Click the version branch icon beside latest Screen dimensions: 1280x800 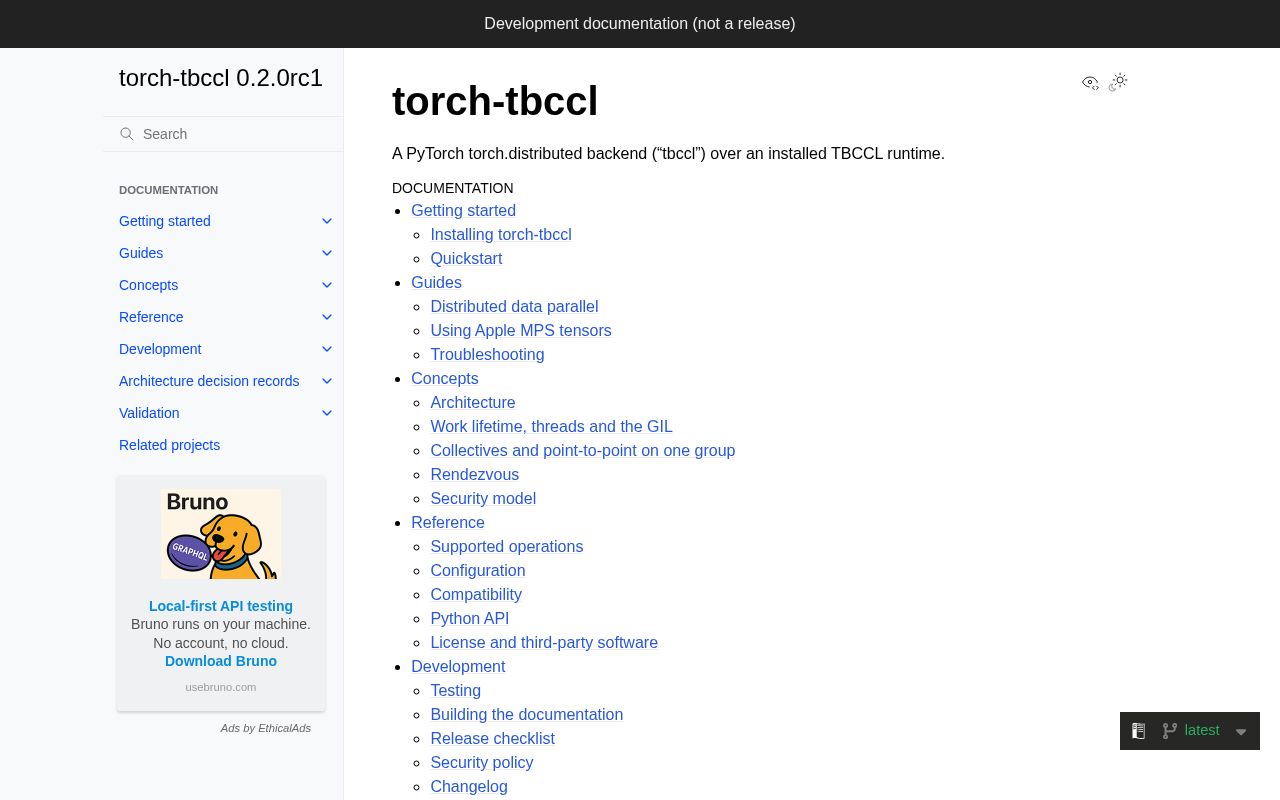[x=1169, y=731]
